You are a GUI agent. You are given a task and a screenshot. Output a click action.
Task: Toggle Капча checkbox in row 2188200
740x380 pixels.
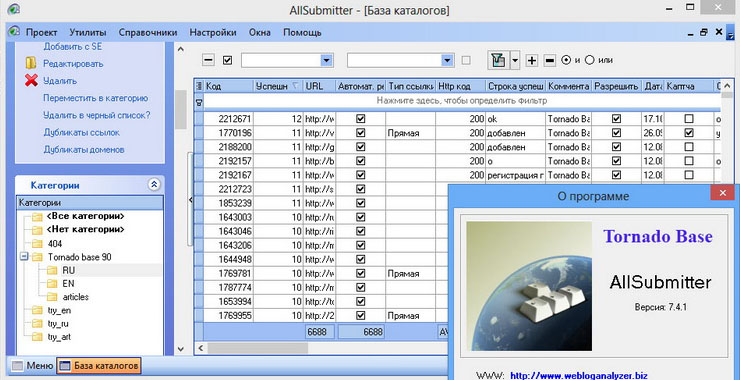tap(689, 147)
